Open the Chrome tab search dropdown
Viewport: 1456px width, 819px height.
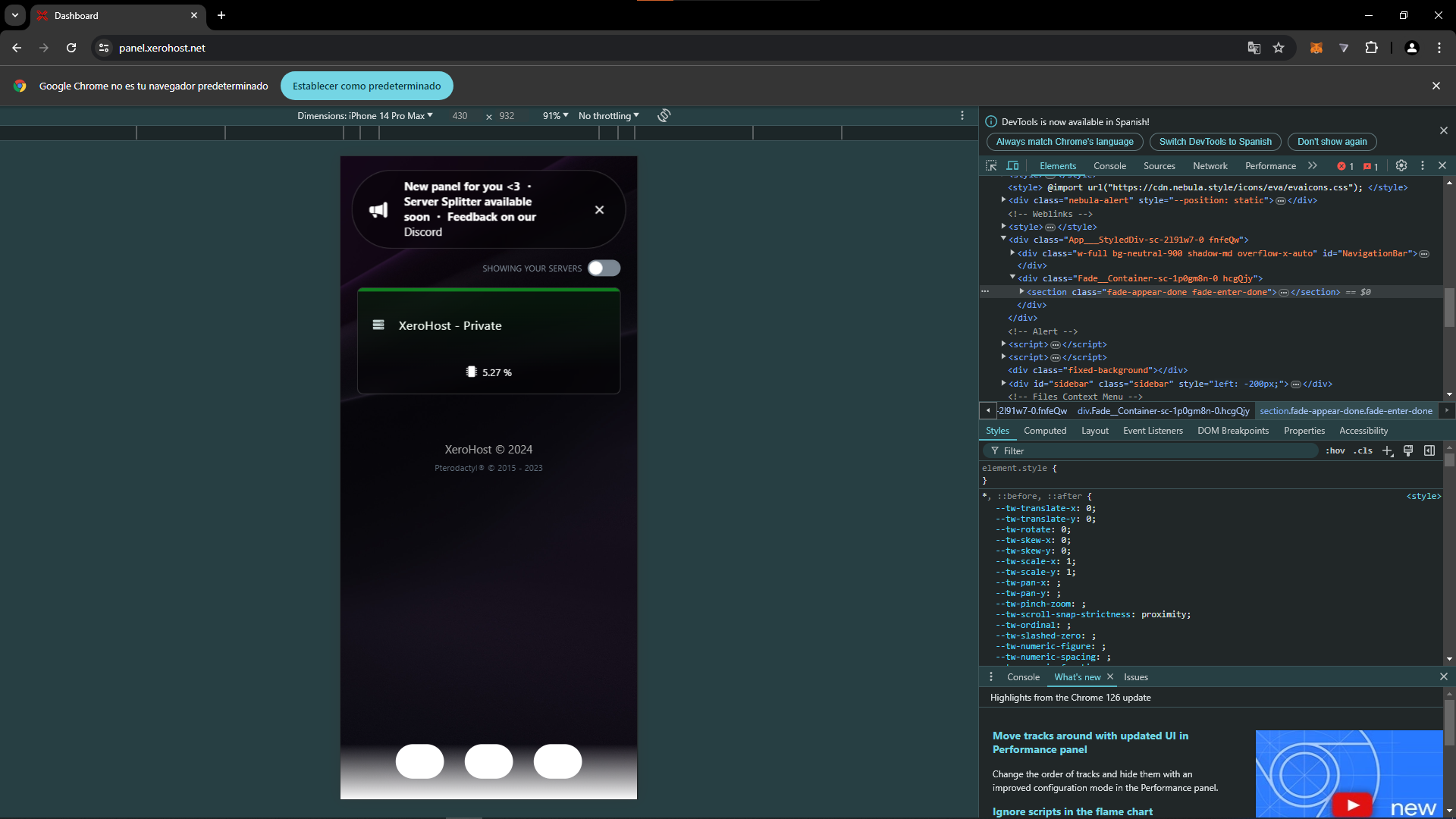[x=15, y=15]
